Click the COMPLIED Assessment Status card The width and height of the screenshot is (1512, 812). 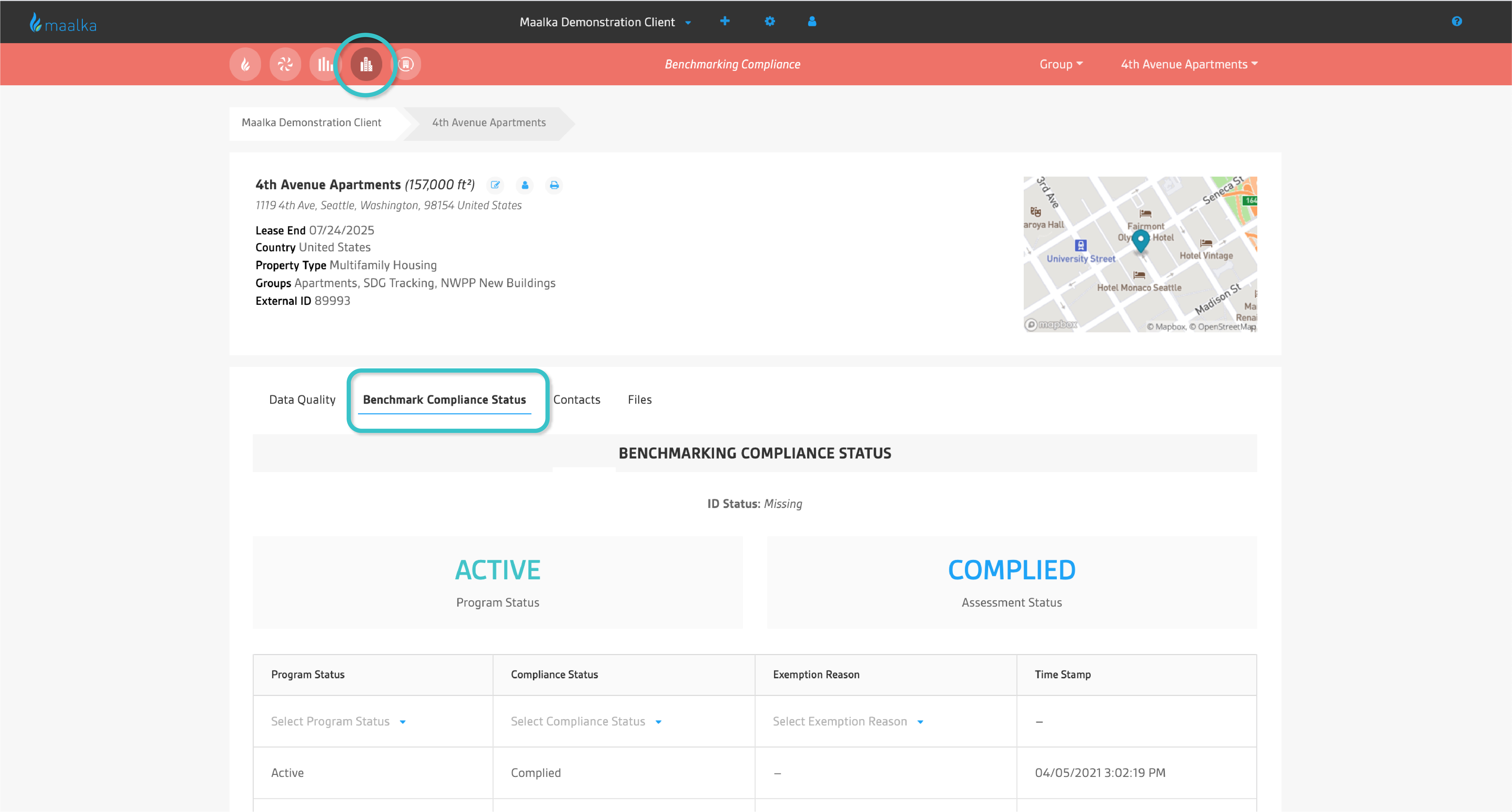[1011, 582]
